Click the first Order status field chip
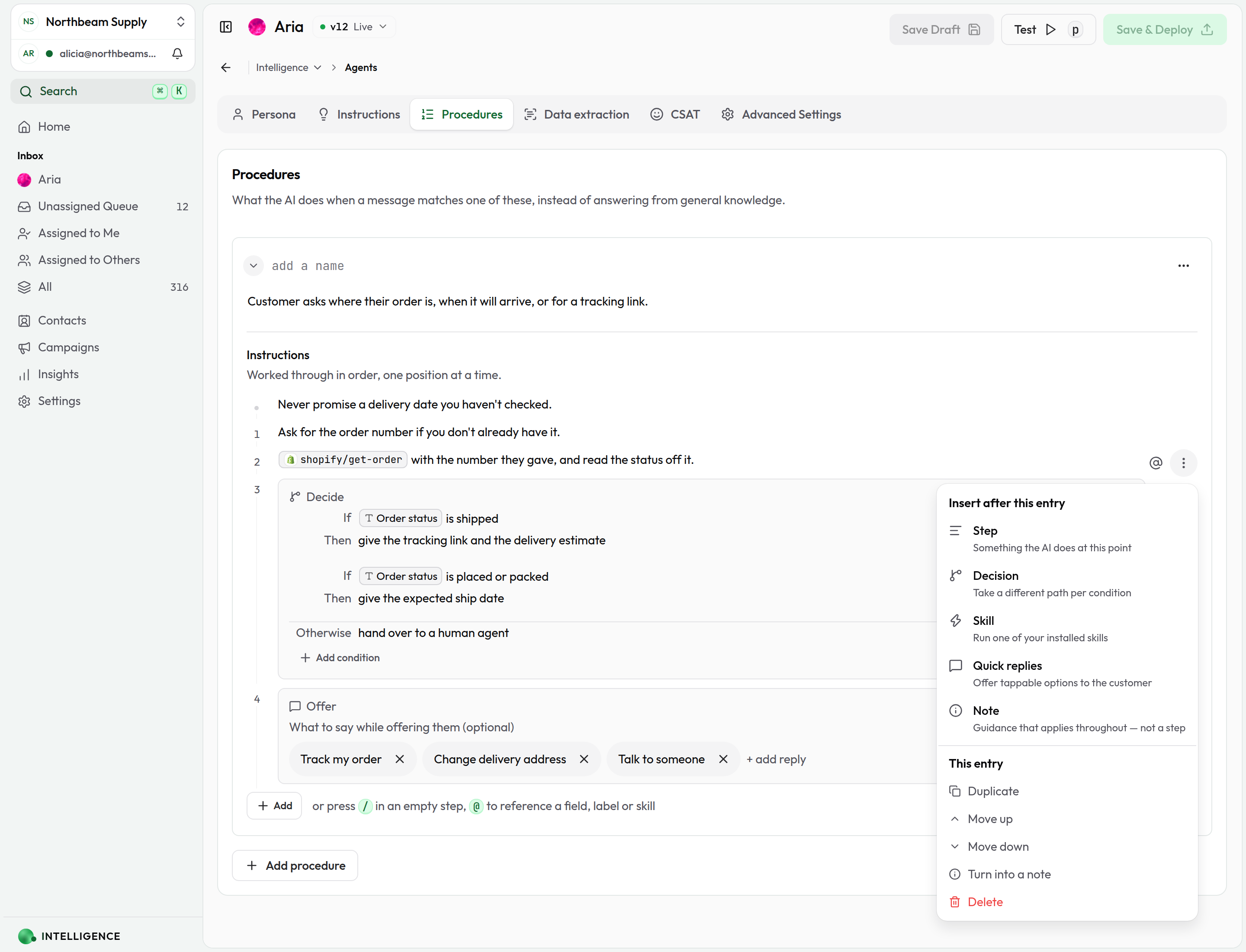Image resolution: width=1246 pixels, height=952 pixels. [401, 518]
